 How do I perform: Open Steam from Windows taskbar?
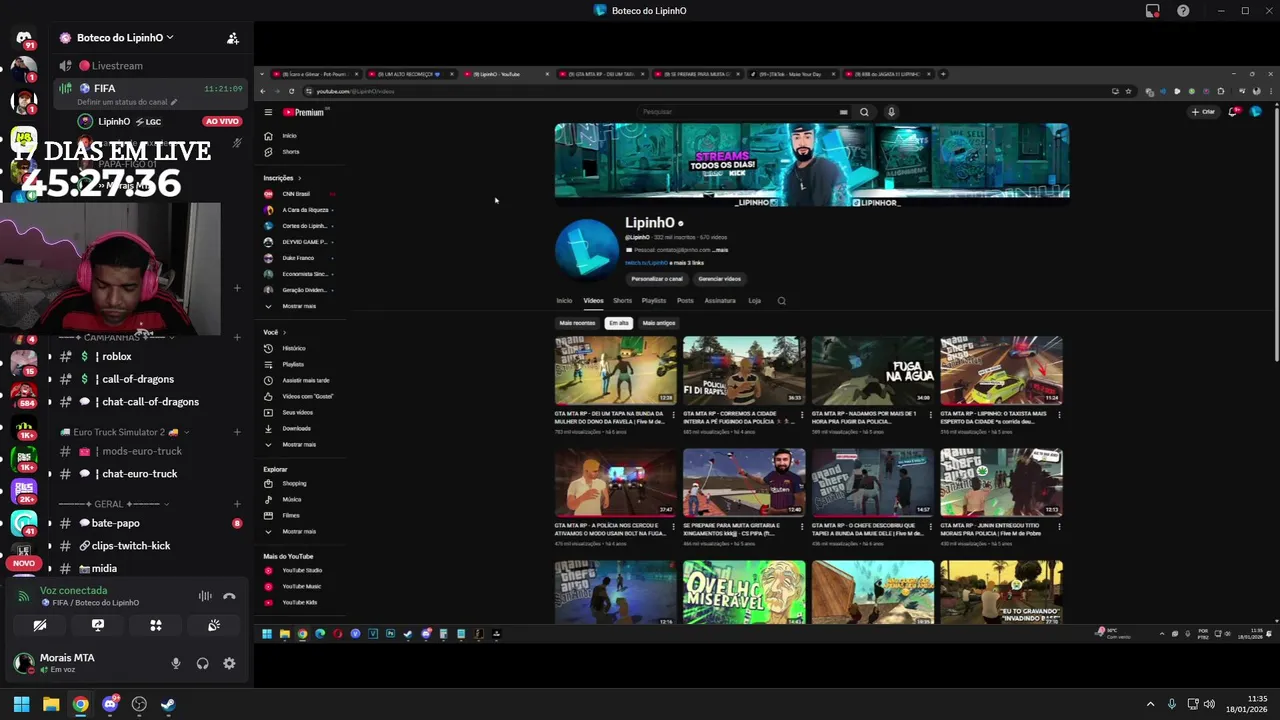(168, 704)
